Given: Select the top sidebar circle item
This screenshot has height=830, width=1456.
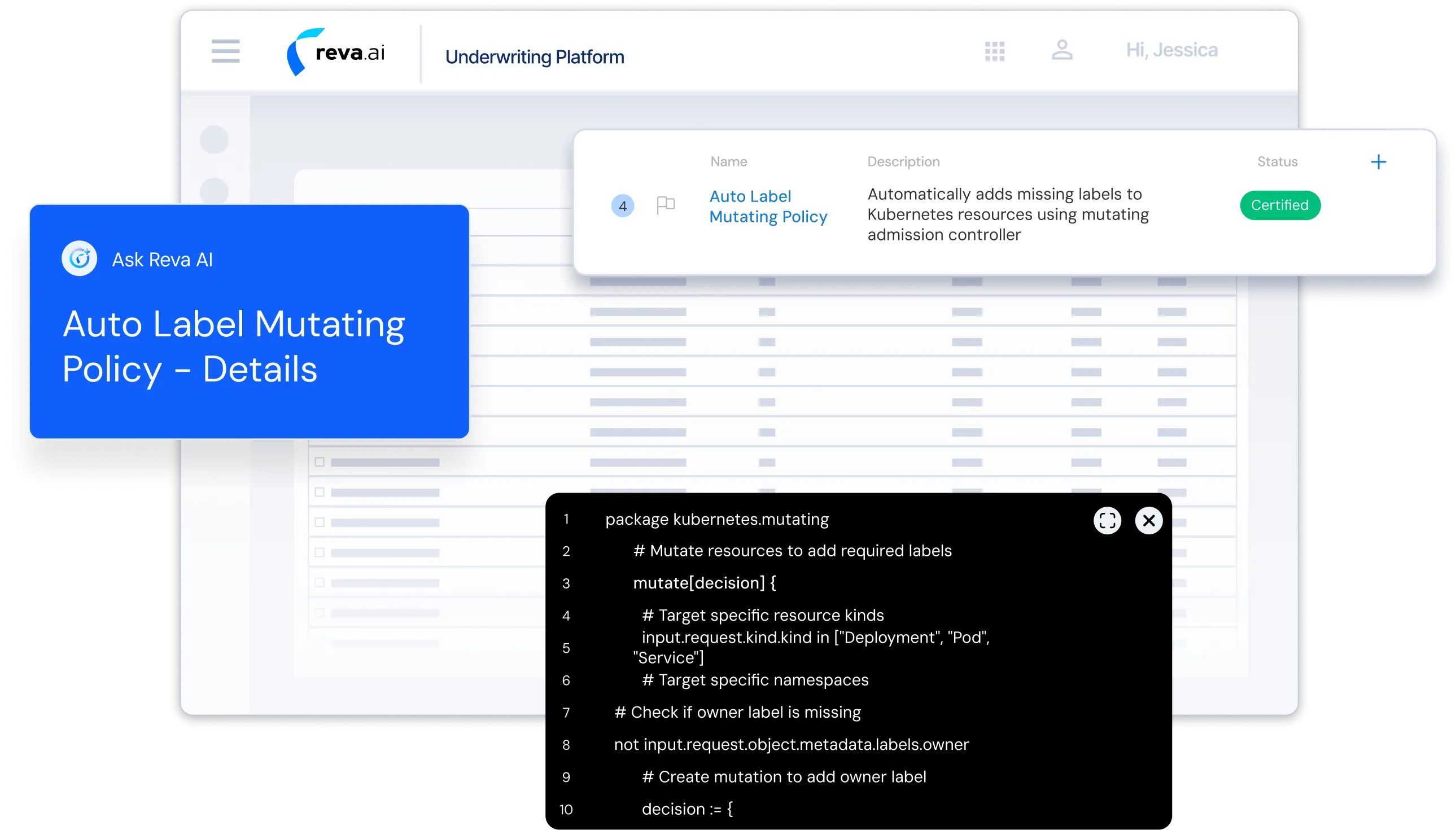Looking at the screenshot, I should click(x=215, y=140).
